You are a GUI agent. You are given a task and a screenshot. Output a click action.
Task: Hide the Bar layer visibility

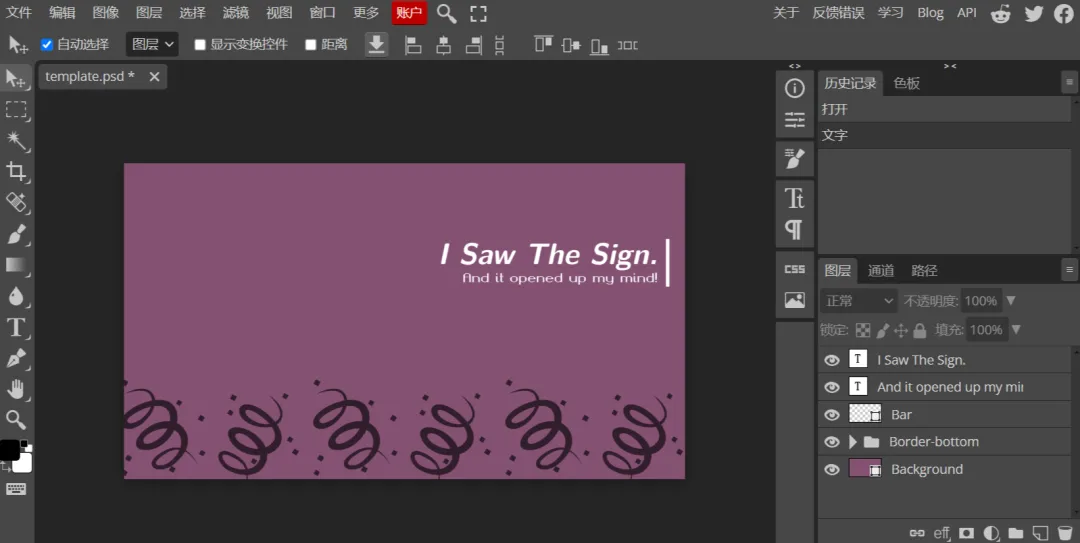coord(832,415)
